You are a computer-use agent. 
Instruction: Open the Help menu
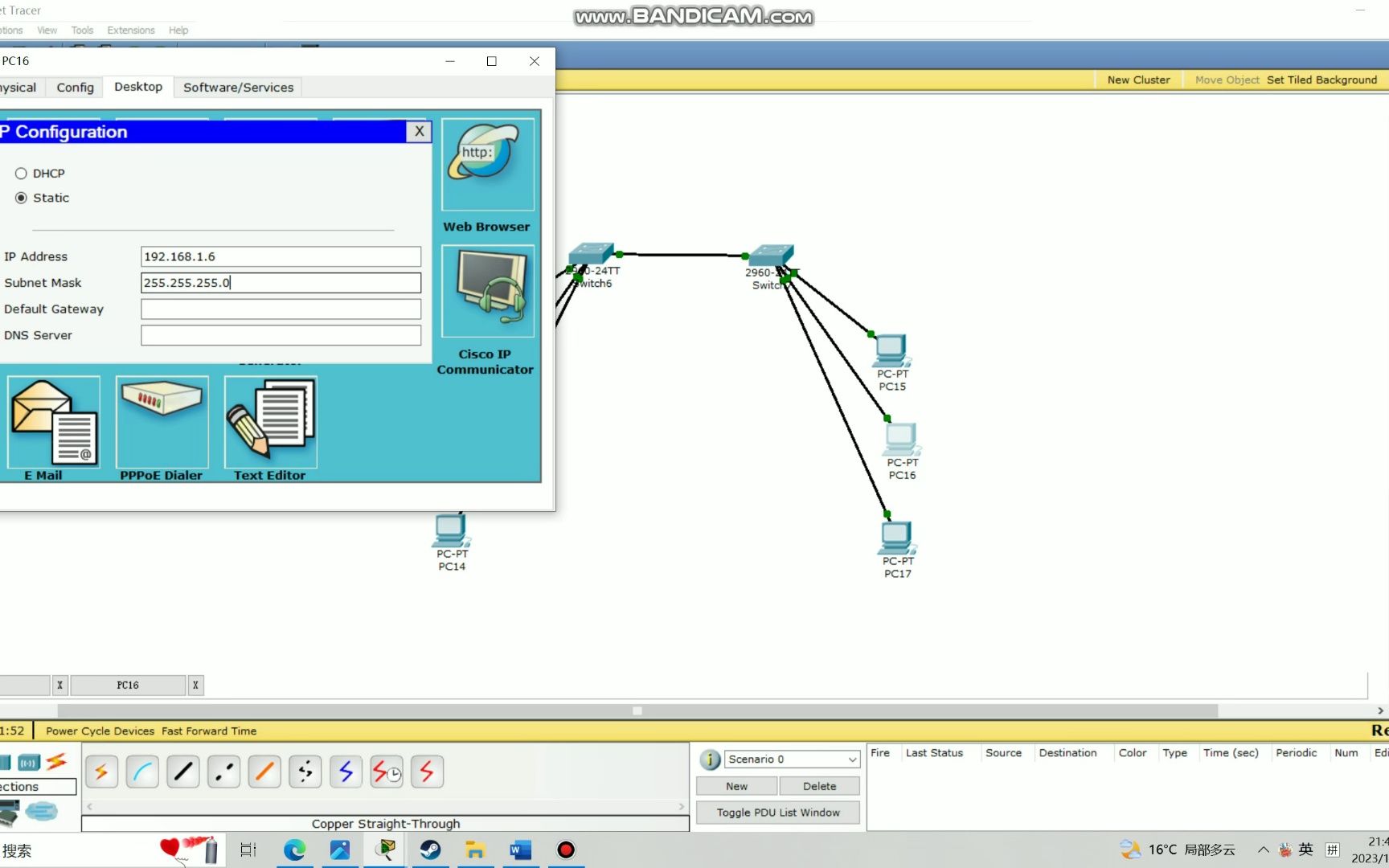pos(178,31)
